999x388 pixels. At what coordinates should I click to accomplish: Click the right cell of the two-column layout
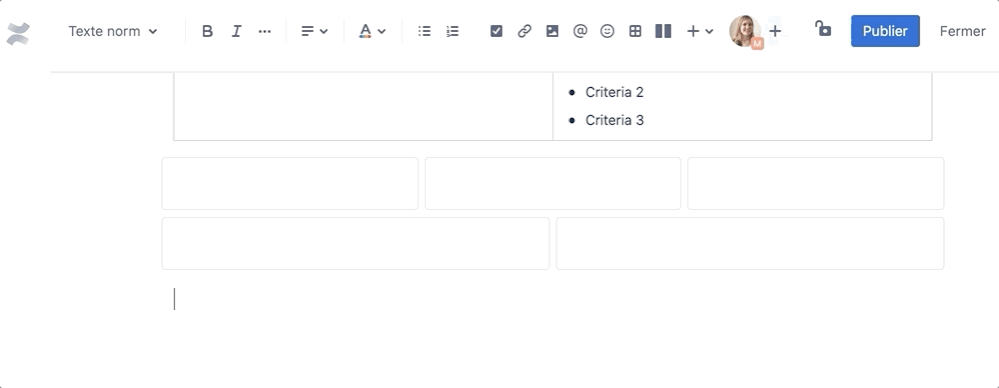pyautogui.click(x=750, y=243)
